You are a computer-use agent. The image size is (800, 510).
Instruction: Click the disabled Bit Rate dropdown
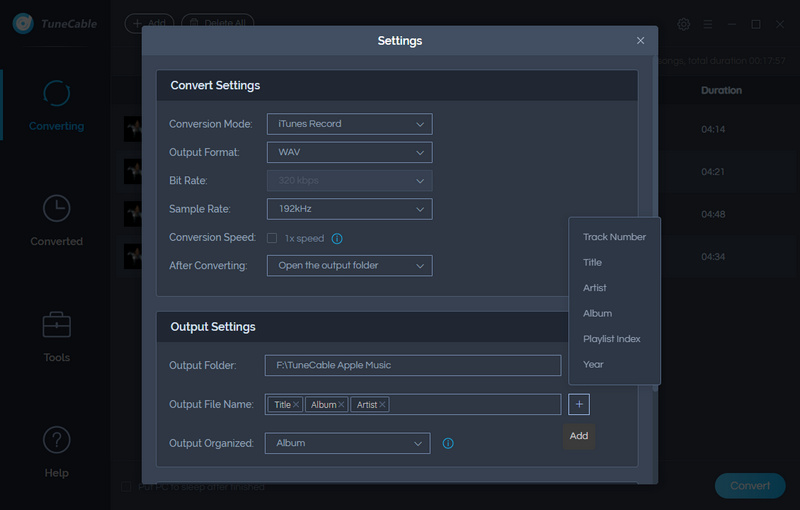[x=349, y=181]
